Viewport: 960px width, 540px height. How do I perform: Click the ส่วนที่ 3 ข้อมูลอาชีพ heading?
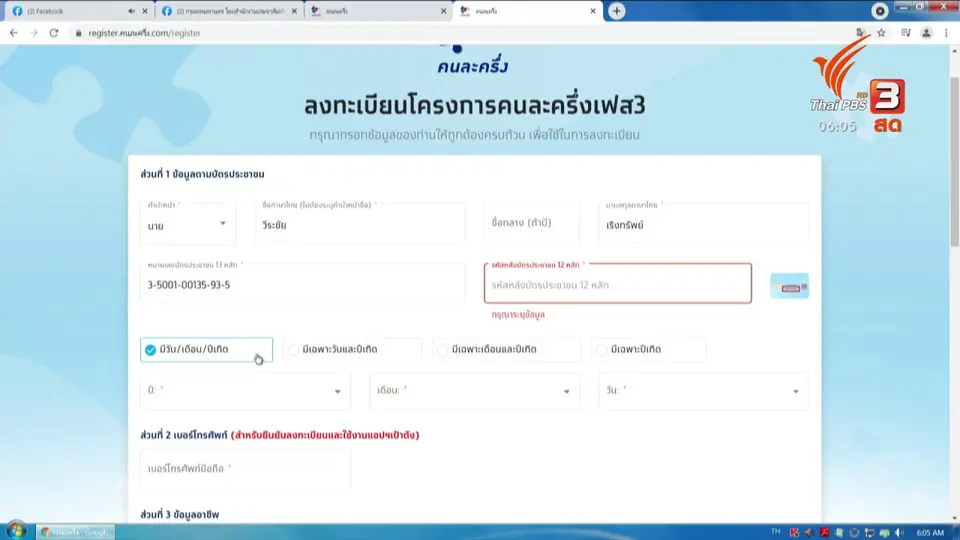pos(179,514)
